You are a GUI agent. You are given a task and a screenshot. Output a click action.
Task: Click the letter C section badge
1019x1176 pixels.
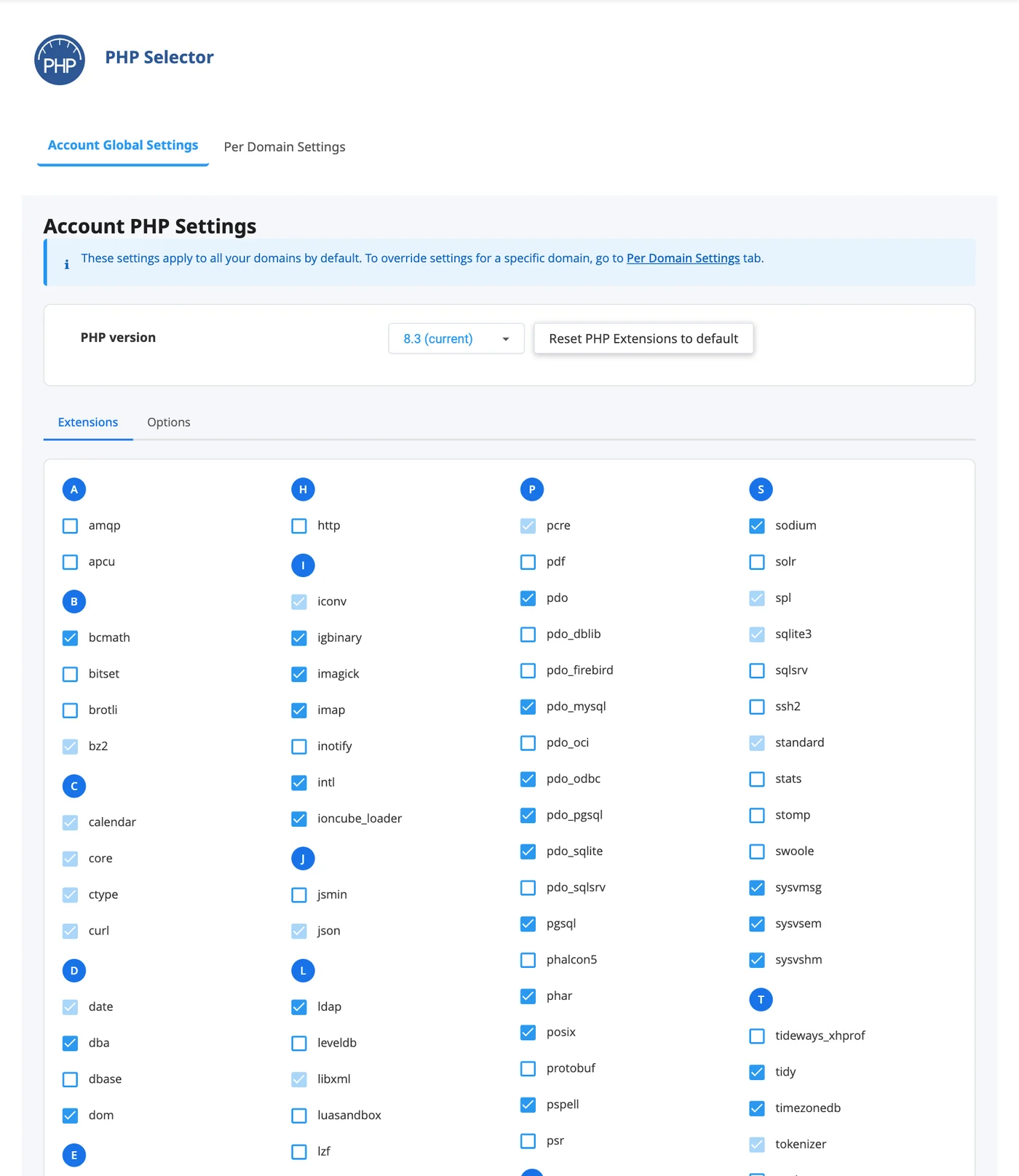[x=74, y=786]
